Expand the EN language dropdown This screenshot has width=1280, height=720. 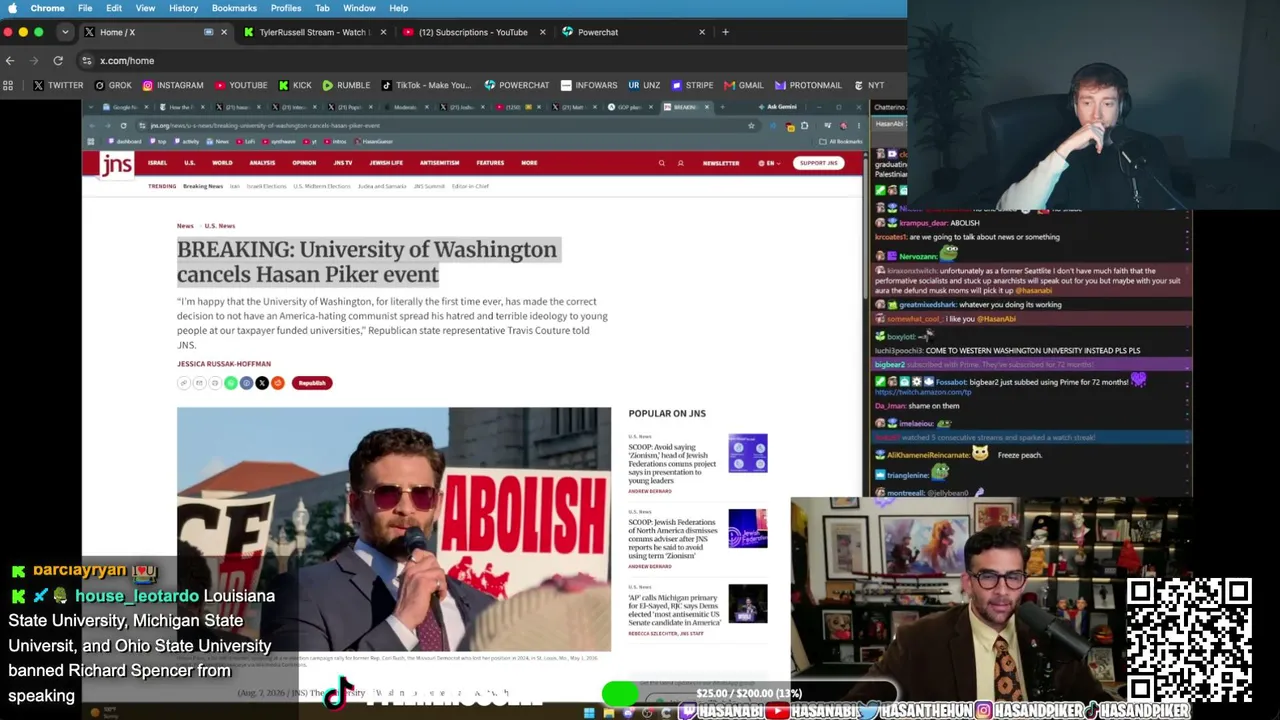click(x=768, y=163)
